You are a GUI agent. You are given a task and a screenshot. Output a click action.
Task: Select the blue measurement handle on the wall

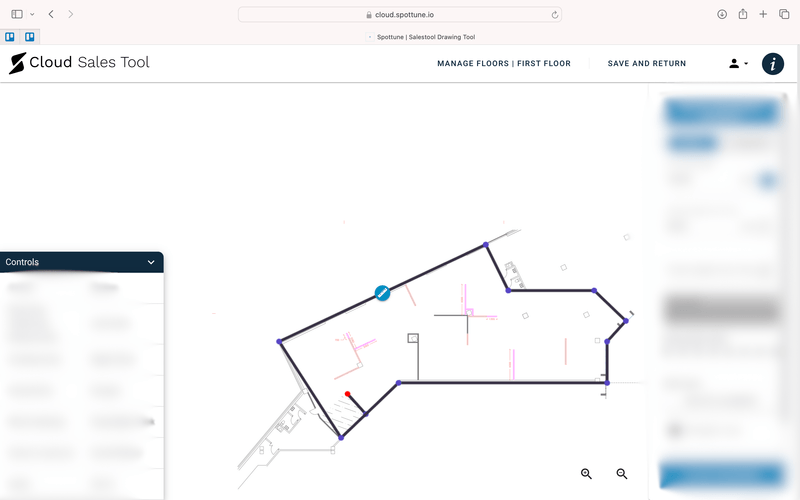(382, 293)
